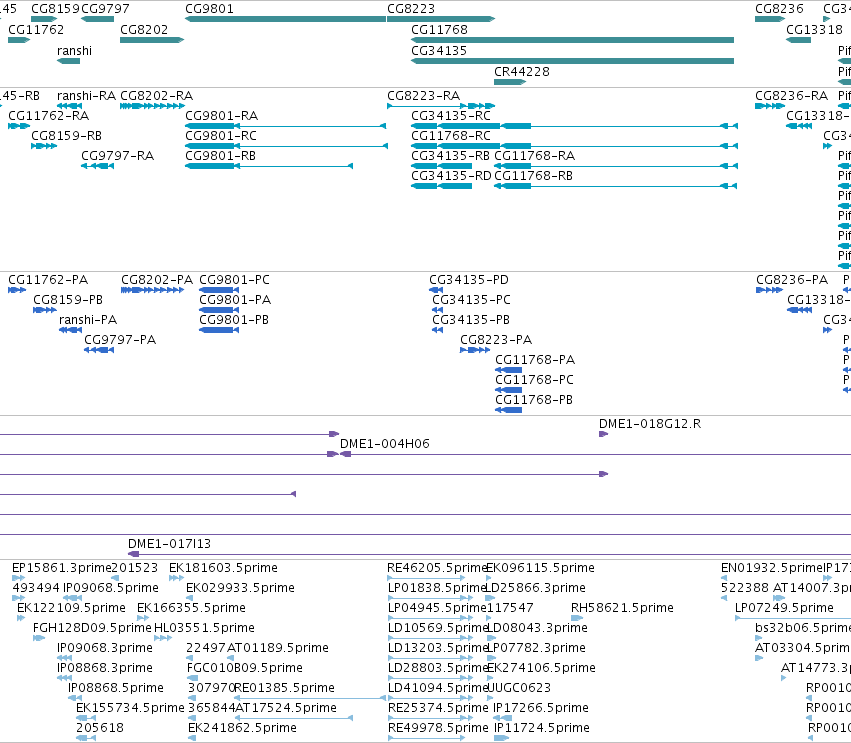Open EST EK274106.5prime
Image resolution: width=851 pixels, height=743 pixels.
point(541,668)
